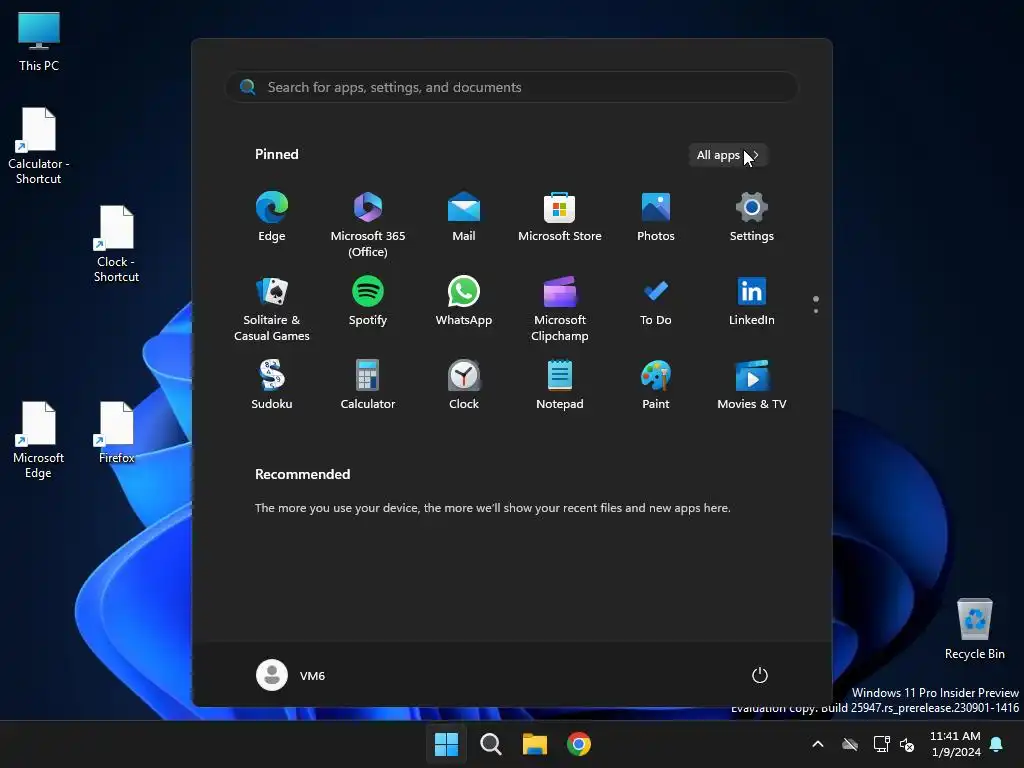The width and height of the screenshot is (1024, 768).
Task: Click the muted volume tray icon
Action: point(907,744)
